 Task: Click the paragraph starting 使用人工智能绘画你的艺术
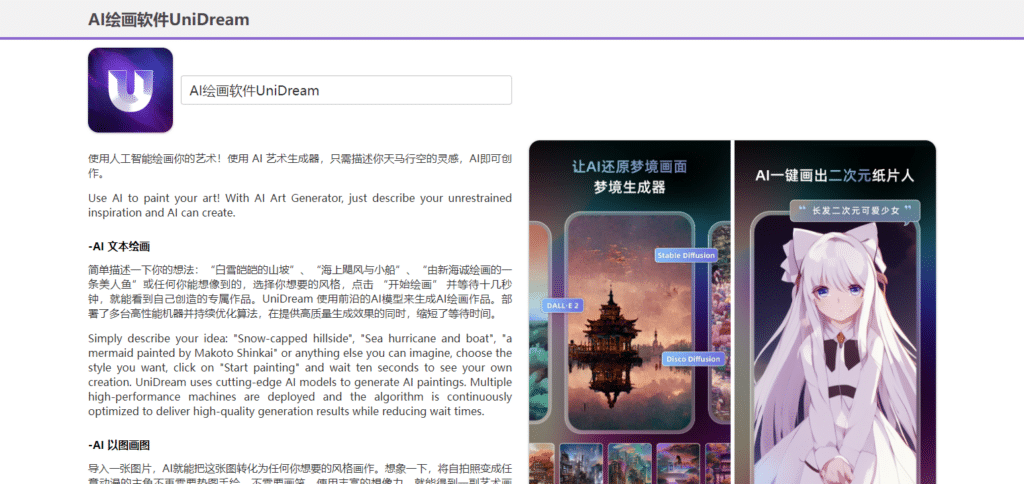[300, 166]
